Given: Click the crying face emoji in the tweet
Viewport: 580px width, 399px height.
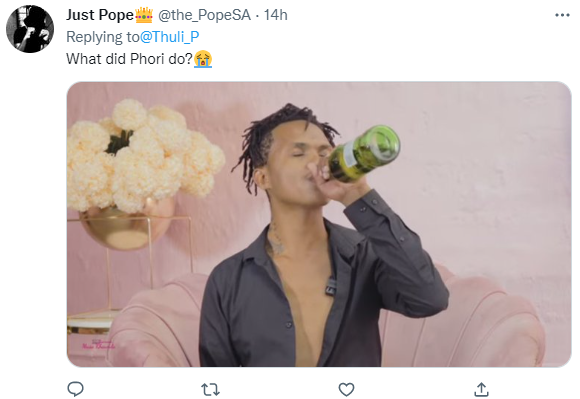Looking at the screenshot, I should tap(203, 59).
